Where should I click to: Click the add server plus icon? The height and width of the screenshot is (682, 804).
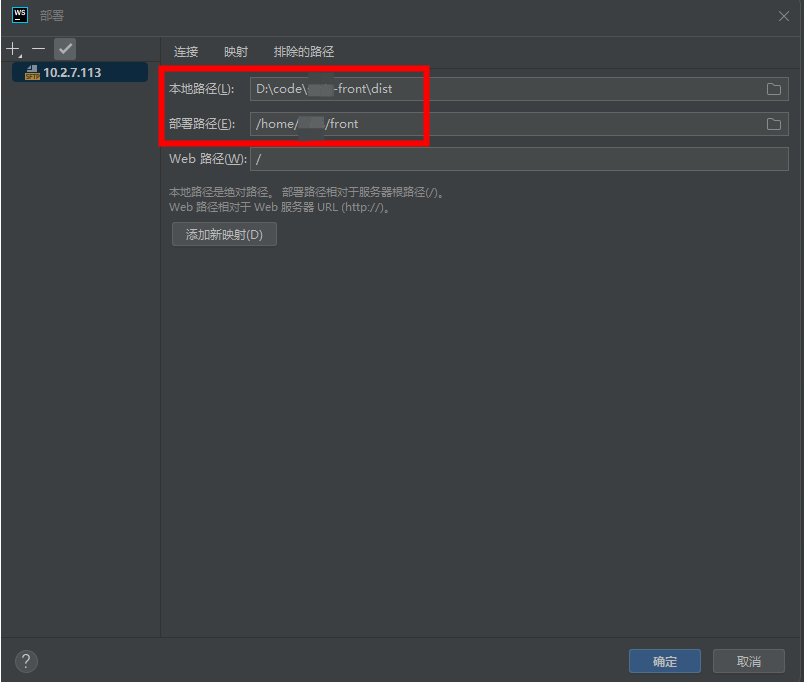13,49
